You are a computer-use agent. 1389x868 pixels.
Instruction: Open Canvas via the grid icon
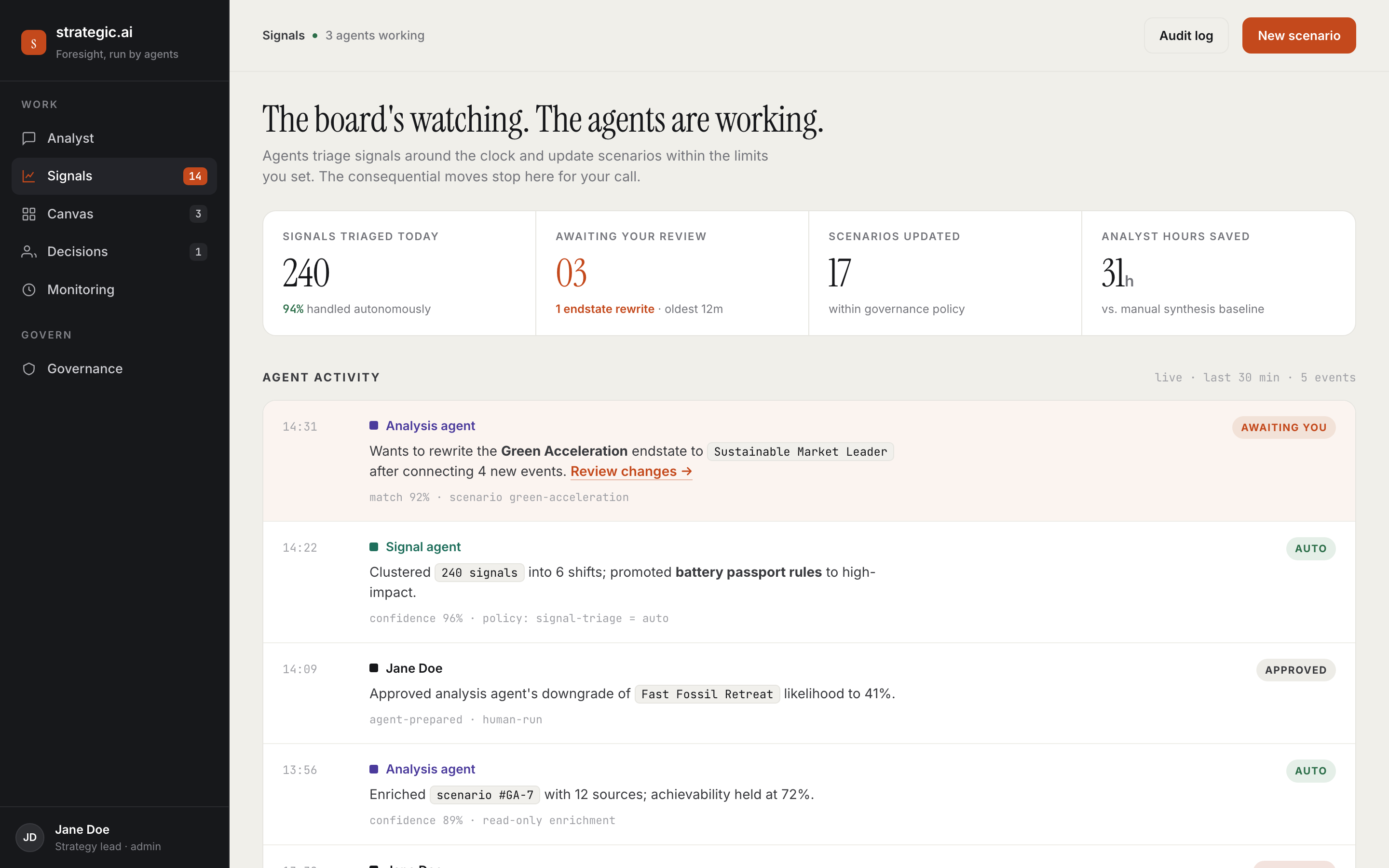(29, 214)
